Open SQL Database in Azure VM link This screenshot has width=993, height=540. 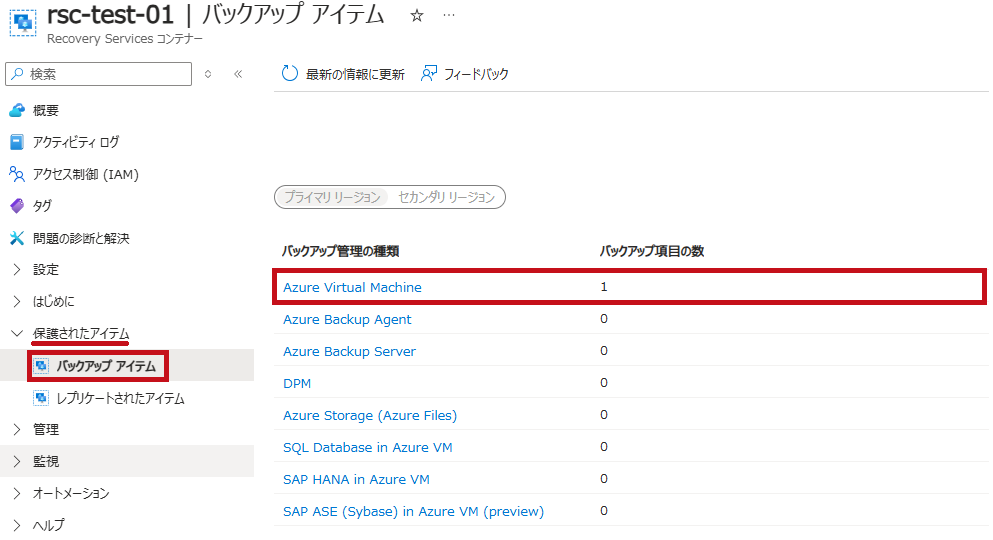(368, 448)
